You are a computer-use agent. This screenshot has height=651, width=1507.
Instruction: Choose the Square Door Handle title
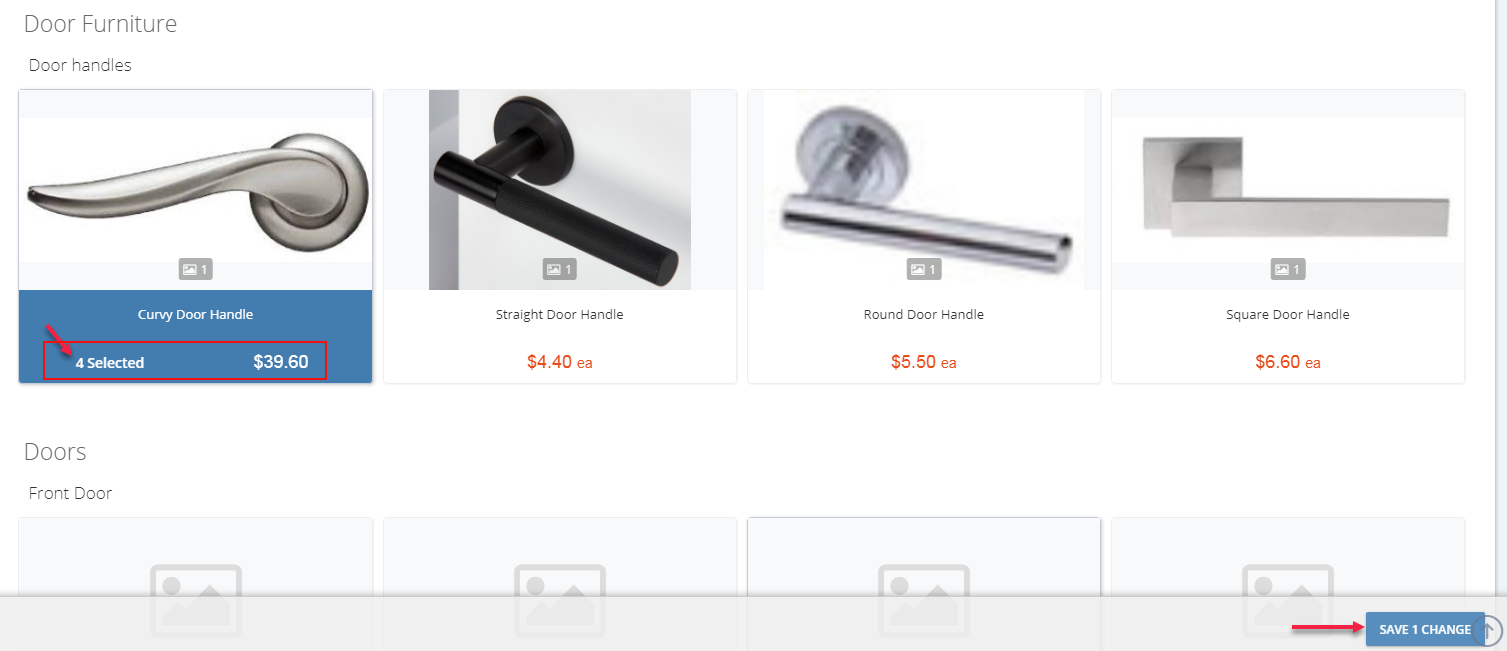click(1287, 314)
